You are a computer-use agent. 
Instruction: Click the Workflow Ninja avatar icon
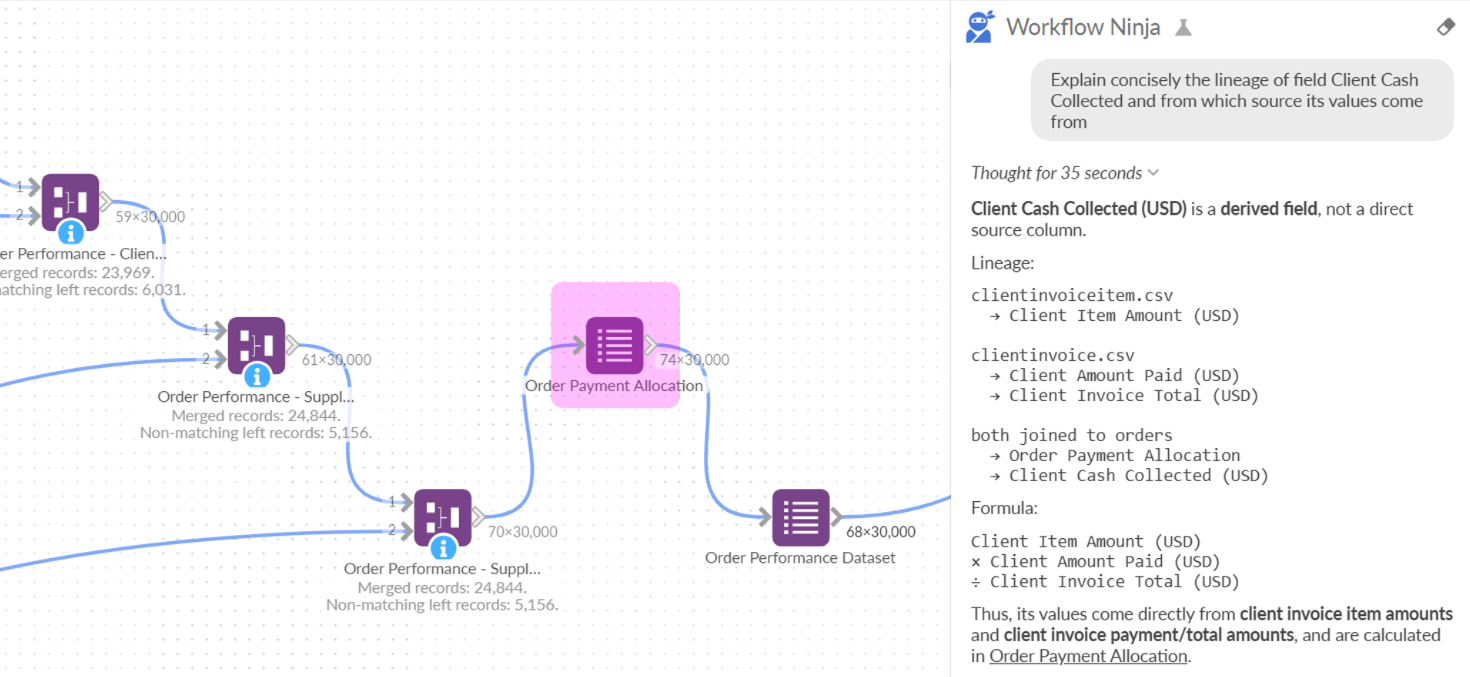980,27
